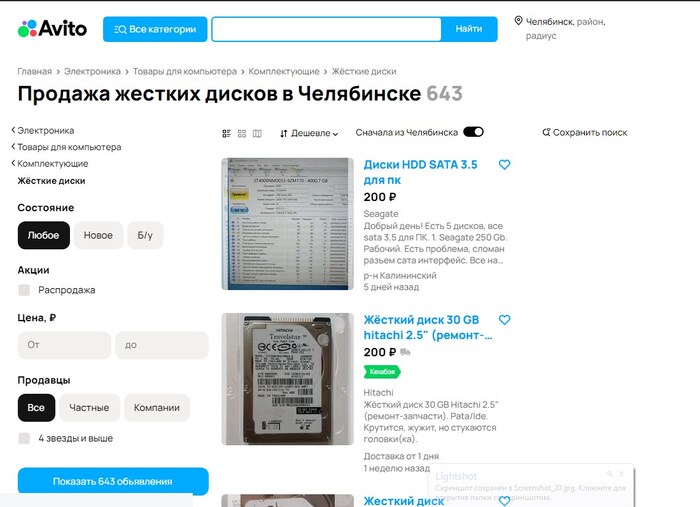Switch to list view layout icon
This screenshot has width=700, height=507.
227,133
